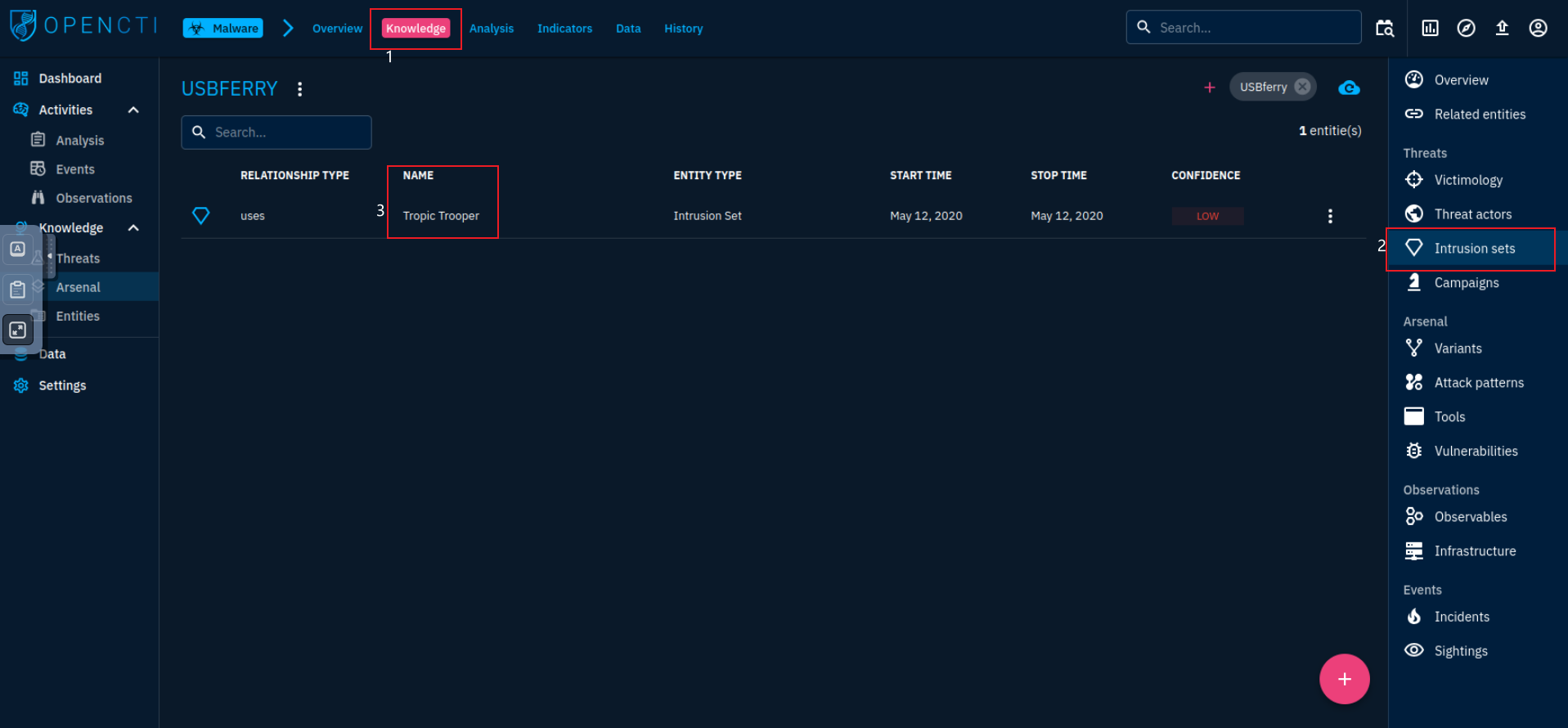Open custom dashboards icon in top bar

(1430, 28)
